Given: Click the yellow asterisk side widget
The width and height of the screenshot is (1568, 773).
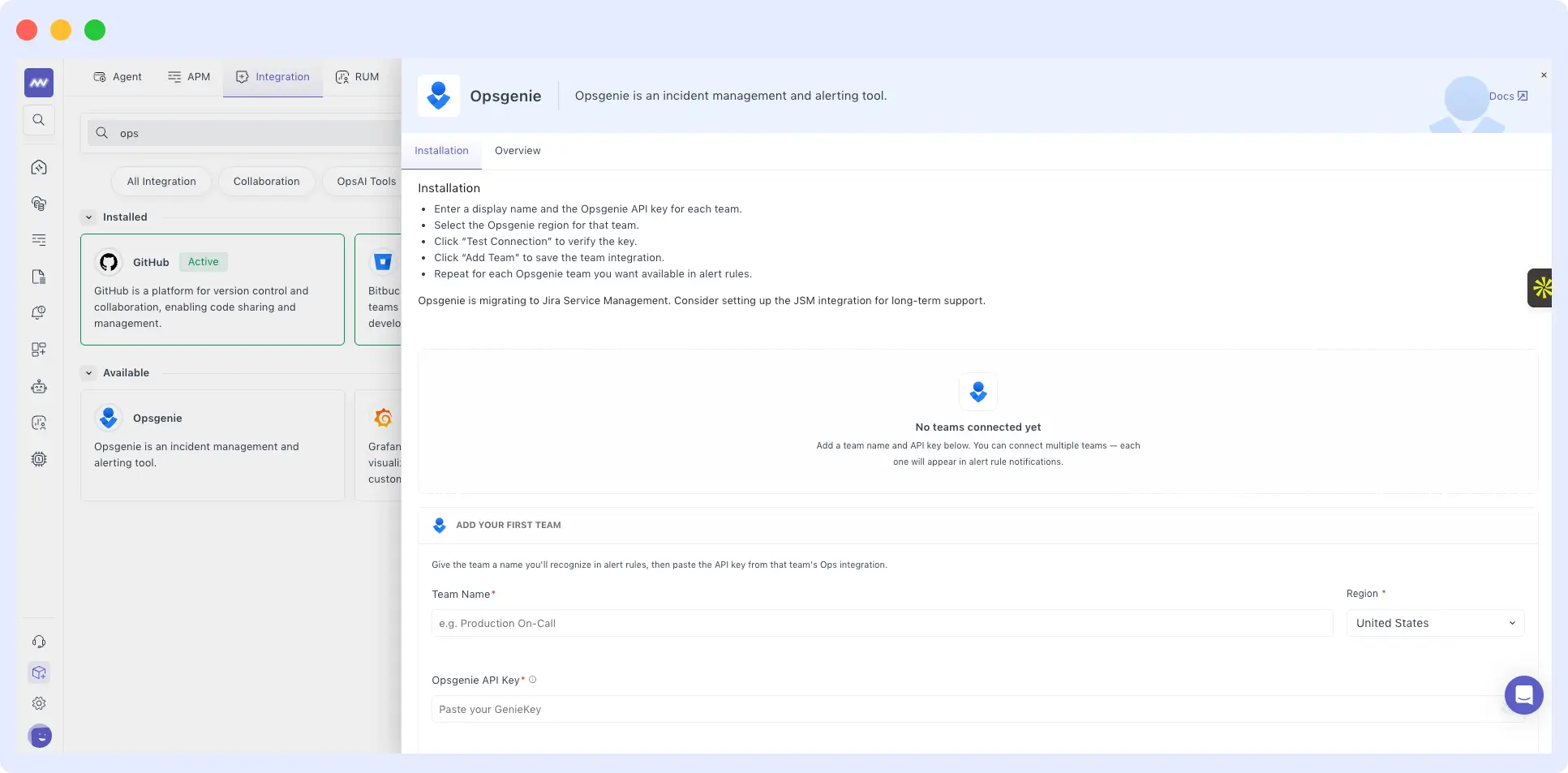Looking at the screenshot, I should pos(1540,288).
